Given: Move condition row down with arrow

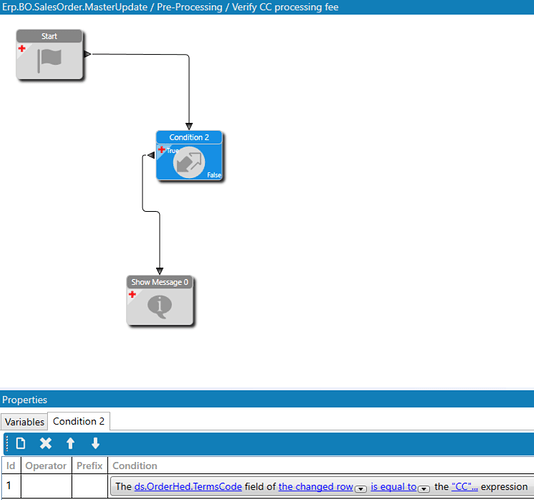Looking at the screenshot, I should point(96,443).
